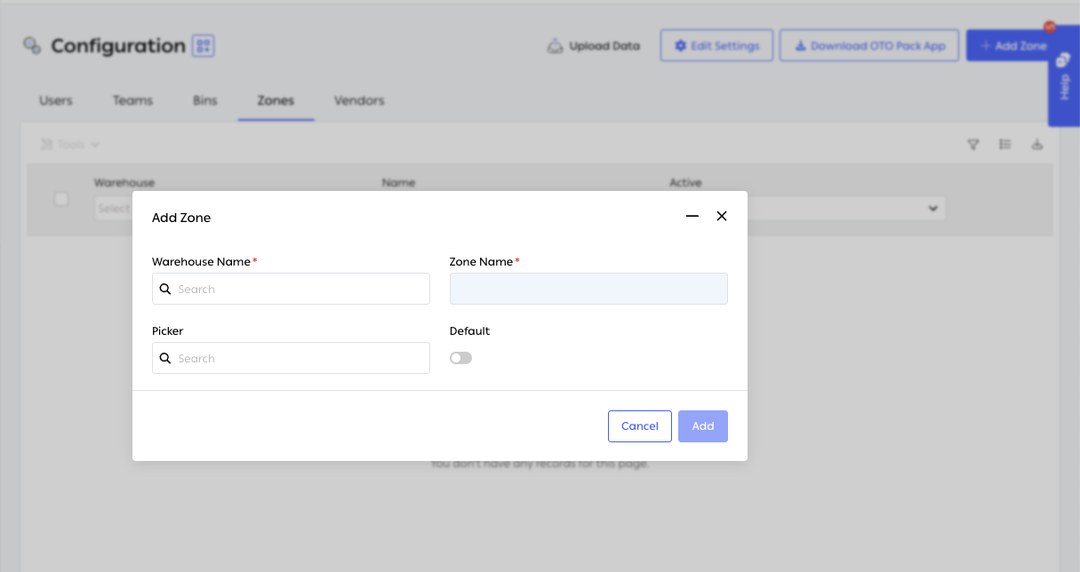1080x572 pixels.
Task: Focus the Picker search field
Action: (291, 358)
